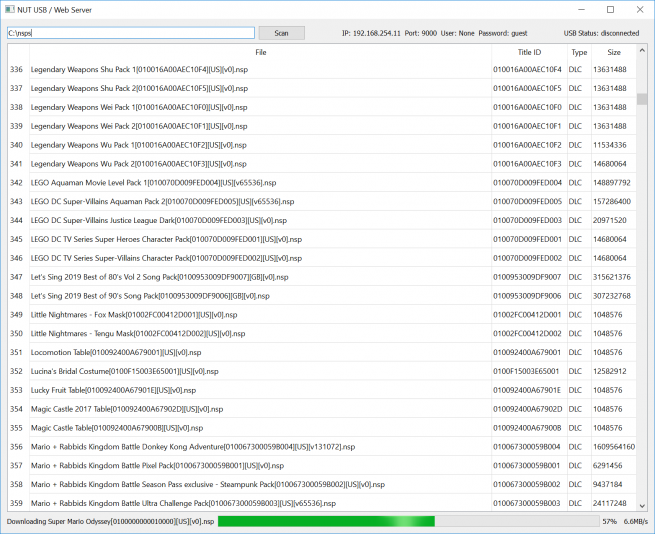Click the directory path input field

click(130, 33)
